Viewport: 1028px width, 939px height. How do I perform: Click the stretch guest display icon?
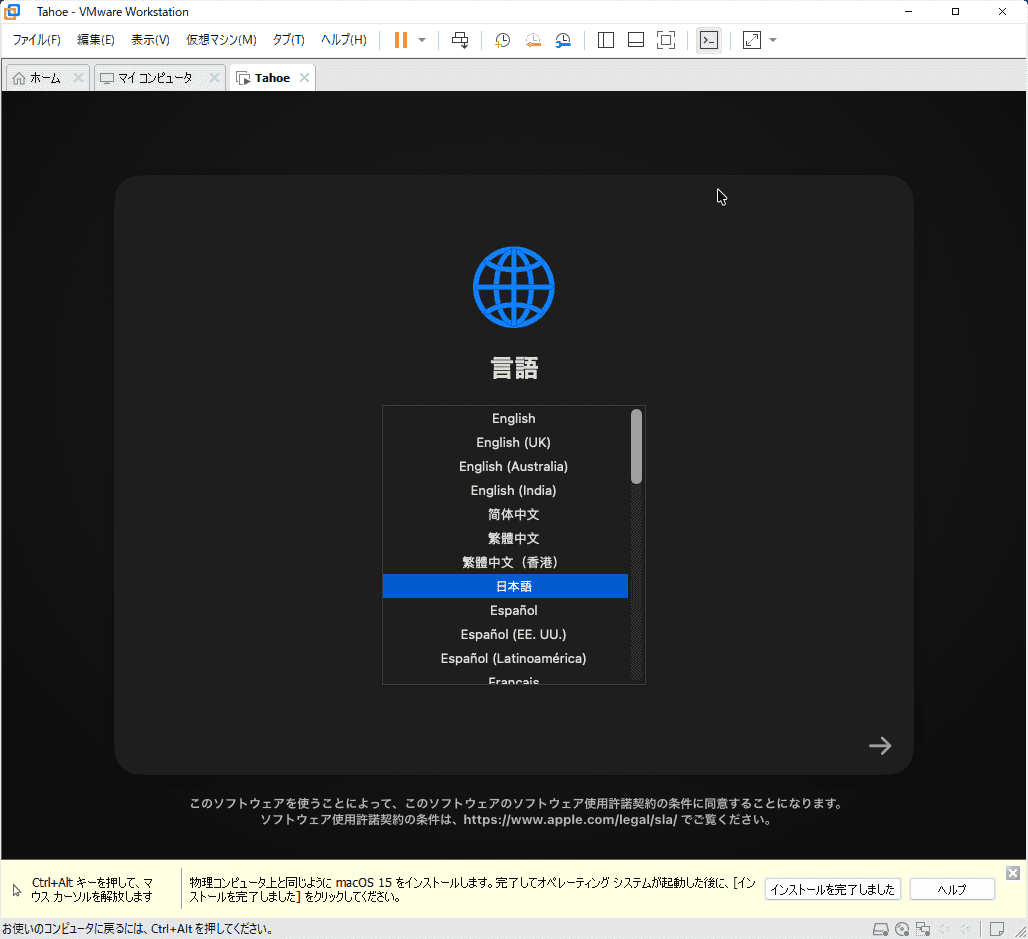[x=751, y=40]
